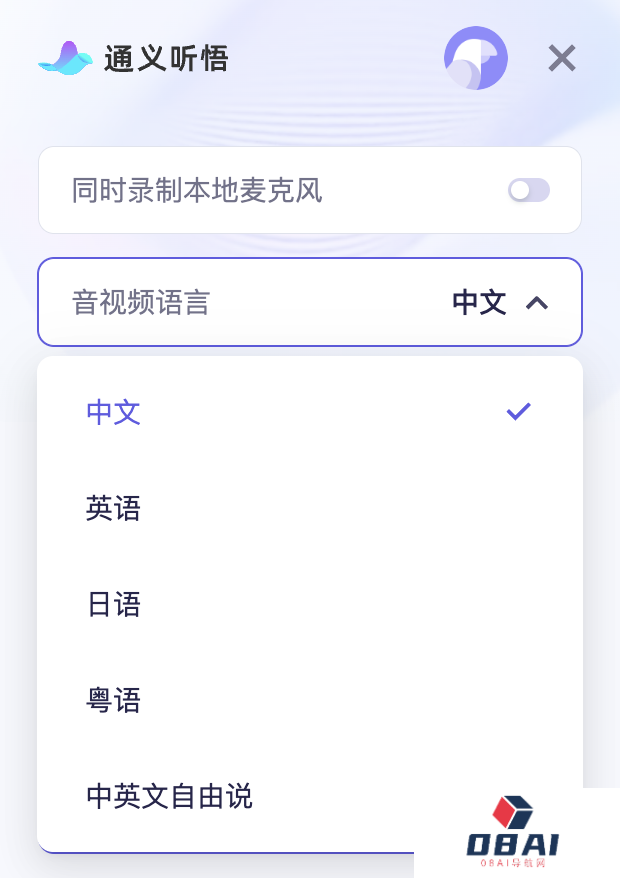
Task: Click the bold OBAI watermark lettering
Action: coord(512,844)
